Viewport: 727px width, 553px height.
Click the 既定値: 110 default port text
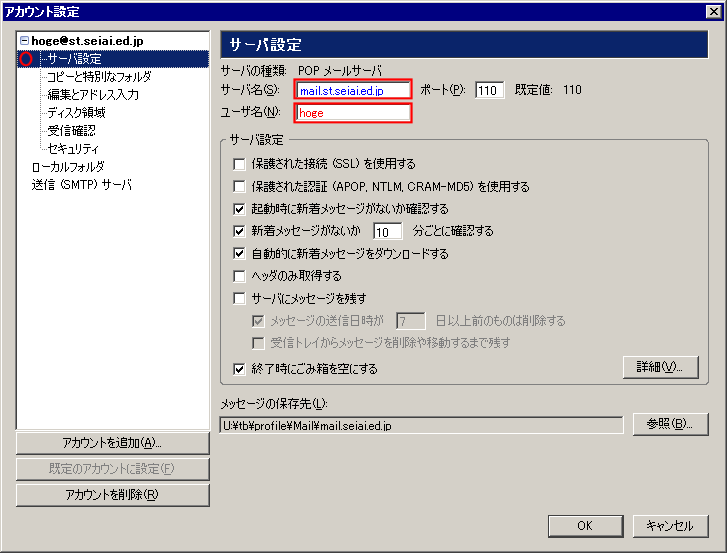pos(548,90)
